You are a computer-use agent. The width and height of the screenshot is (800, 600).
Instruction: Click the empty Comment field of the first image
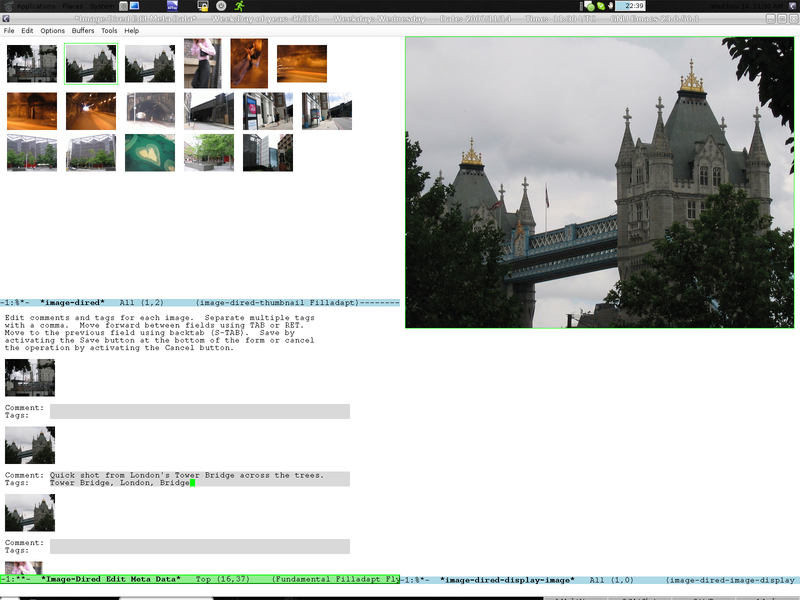(x=200, y=407)
